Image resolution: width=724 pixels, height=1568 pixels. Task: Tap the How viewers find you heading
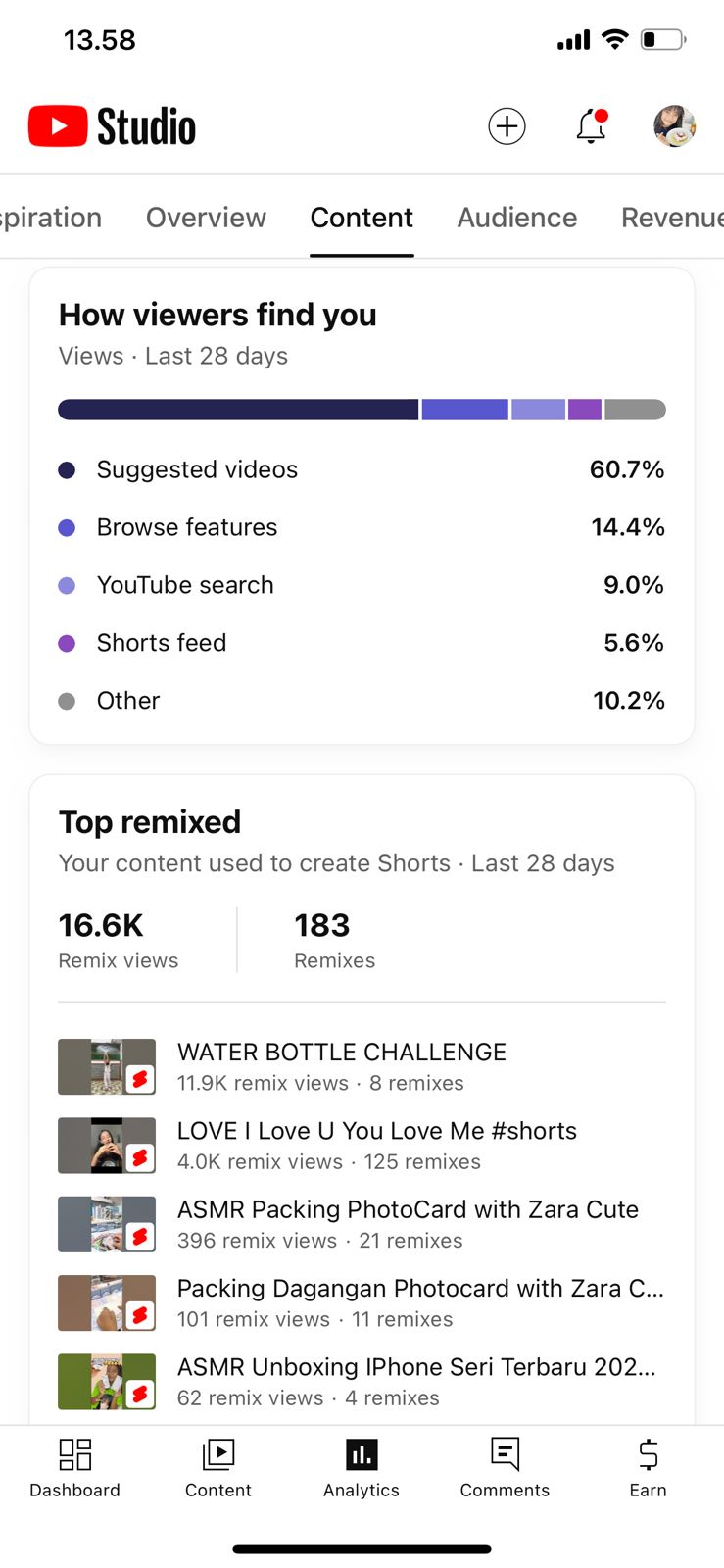click(217, 316)
